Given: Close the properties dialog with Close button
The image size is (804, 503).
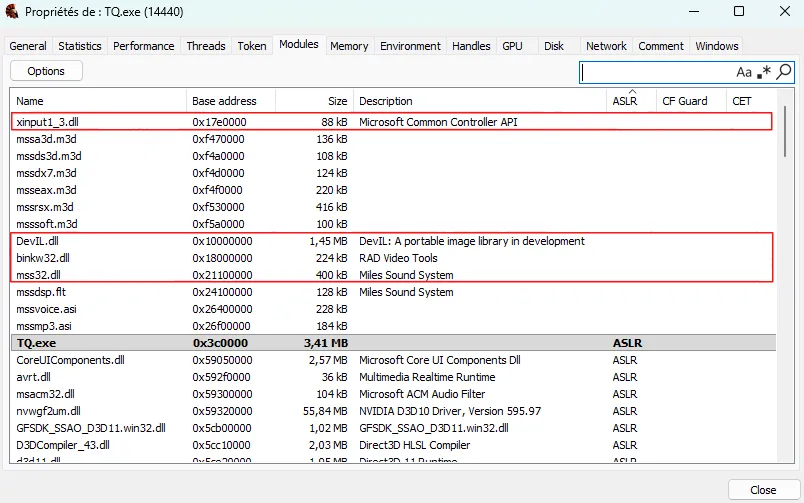Looking at the screenshot, I should [x=763, y=490].
